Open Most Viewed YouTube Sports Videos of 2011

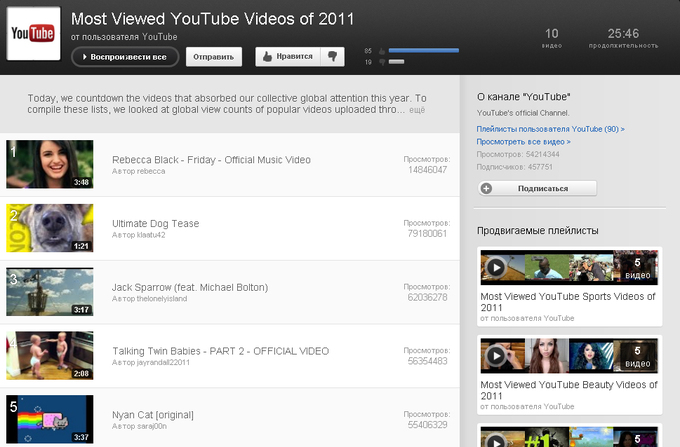[x=568, y=302]
